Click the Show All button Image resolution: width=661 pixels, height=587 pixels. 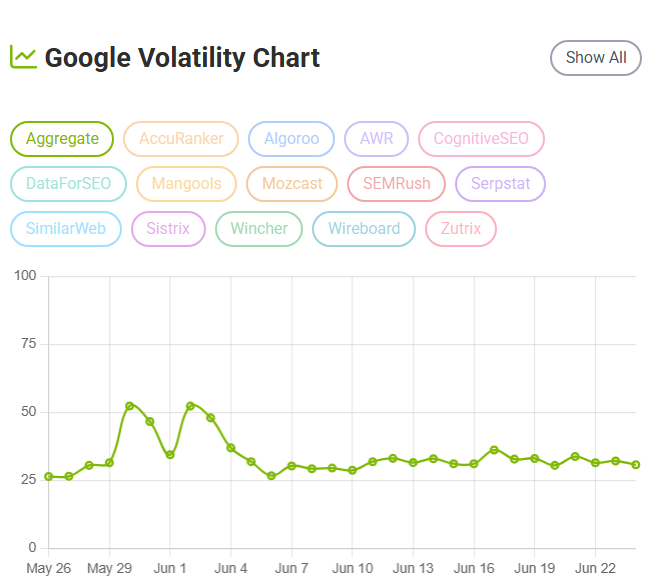click(x=596, y=58)
